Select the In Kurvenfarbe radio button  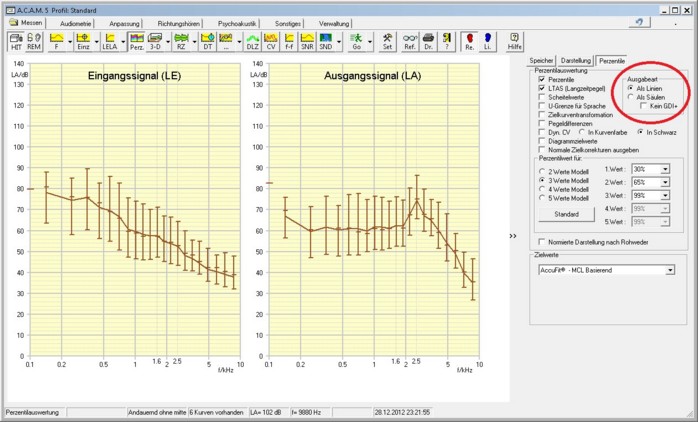[581, 132]
